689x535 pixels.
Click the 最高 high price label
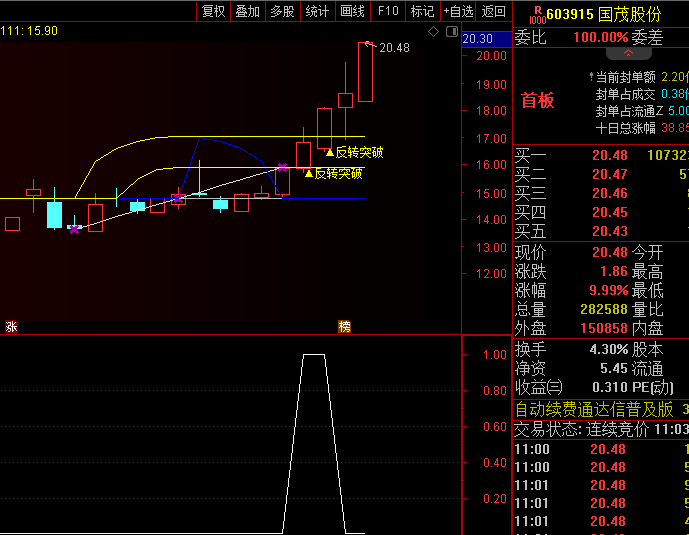pyautogui.click(x=647, y=272)
